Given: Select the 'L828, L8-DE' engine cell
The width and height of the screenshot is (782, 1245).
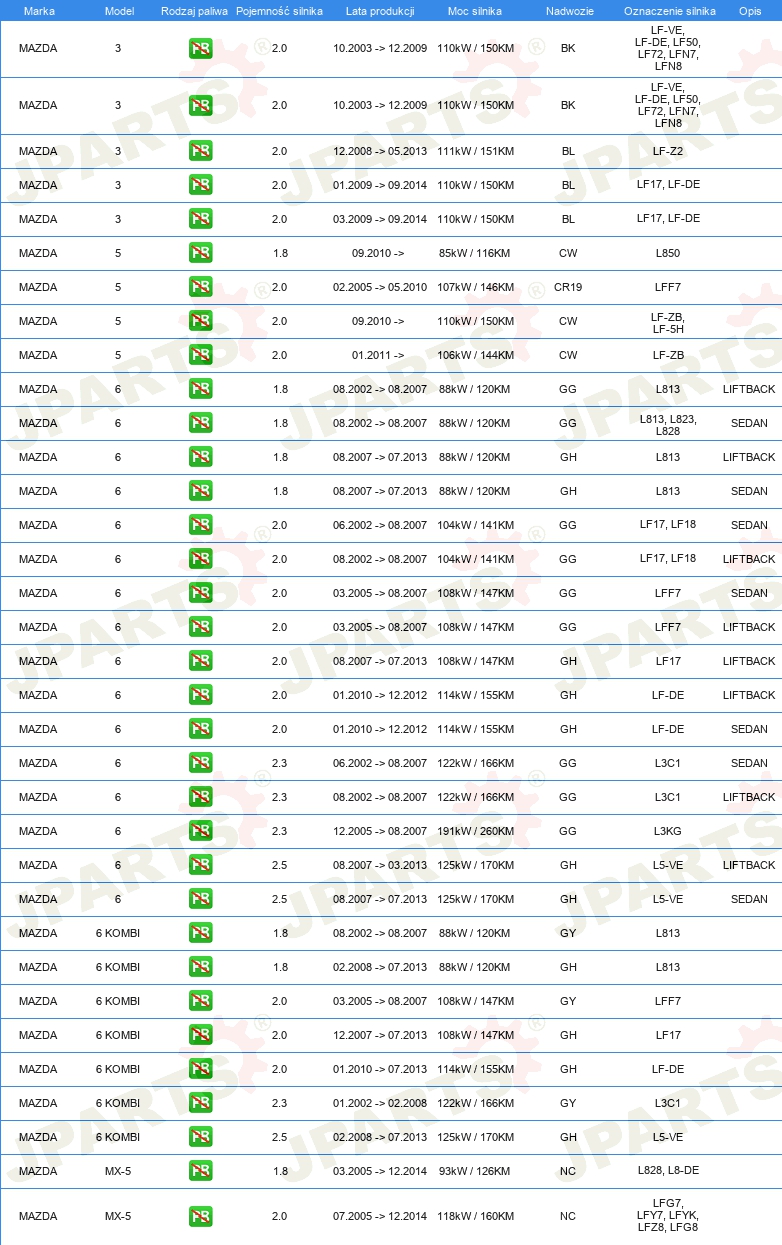Looking at the screenshot, I should (x=668, y=1171).
